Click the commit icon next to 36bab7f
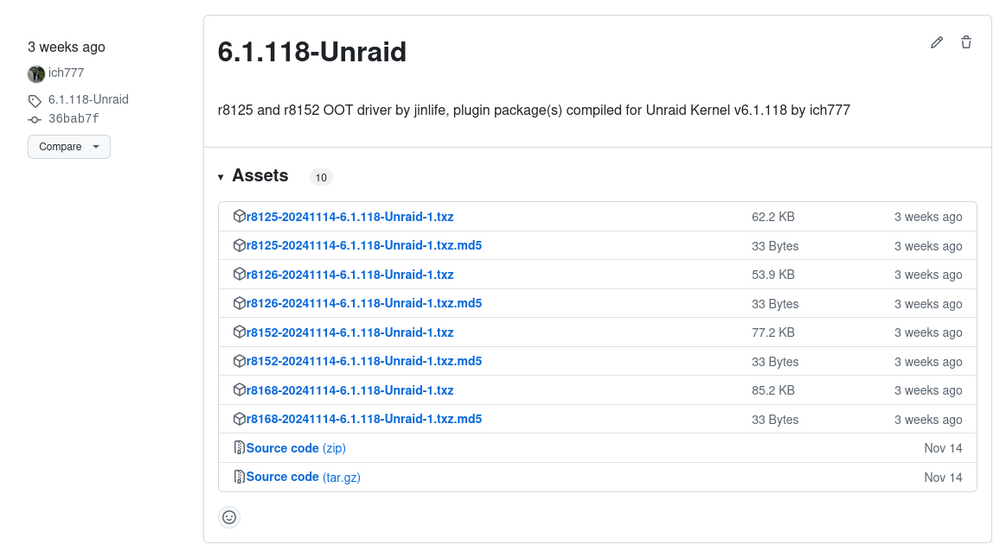 click(x=34, y=119)
